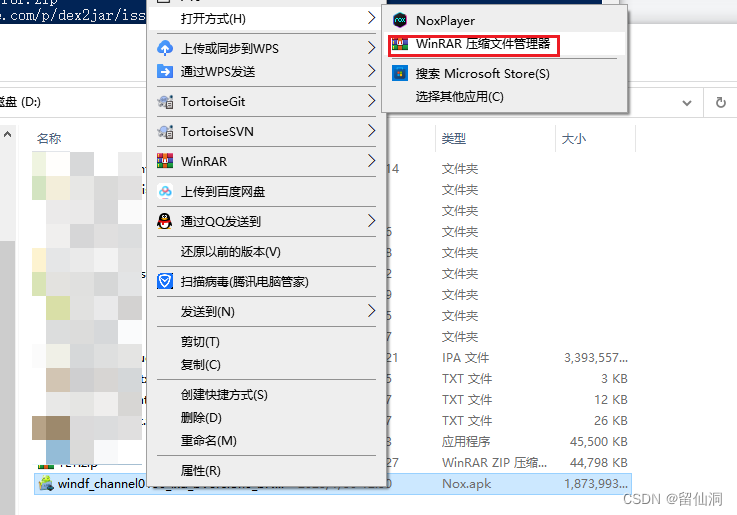Choose 扫描病毒(腾讯电脑管家) entry
This screenshot has width=737, height=515.
pyautogui.click(x=266, y=281)
